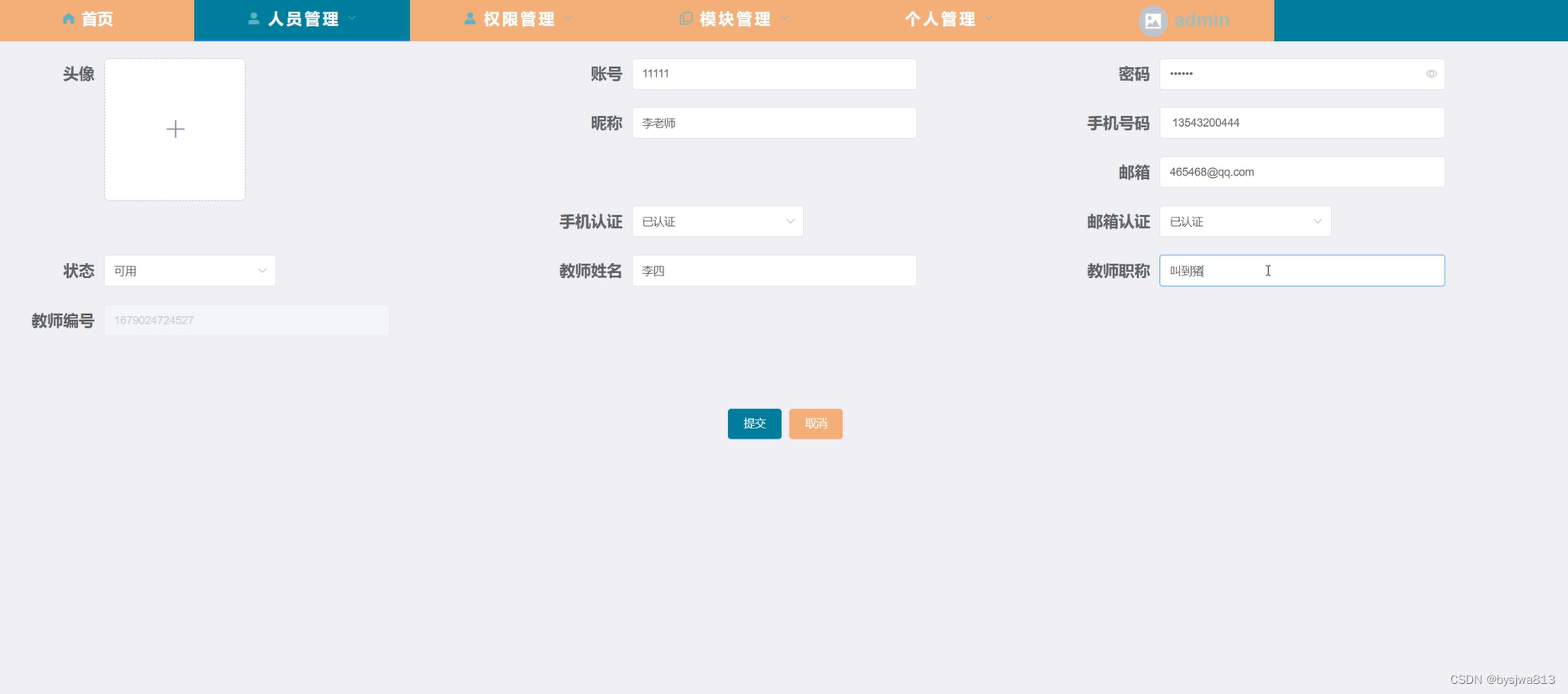Open the 手机认证 dropdown
The height and width of the screenshot is (694, 1568).
tap(717, 222)
